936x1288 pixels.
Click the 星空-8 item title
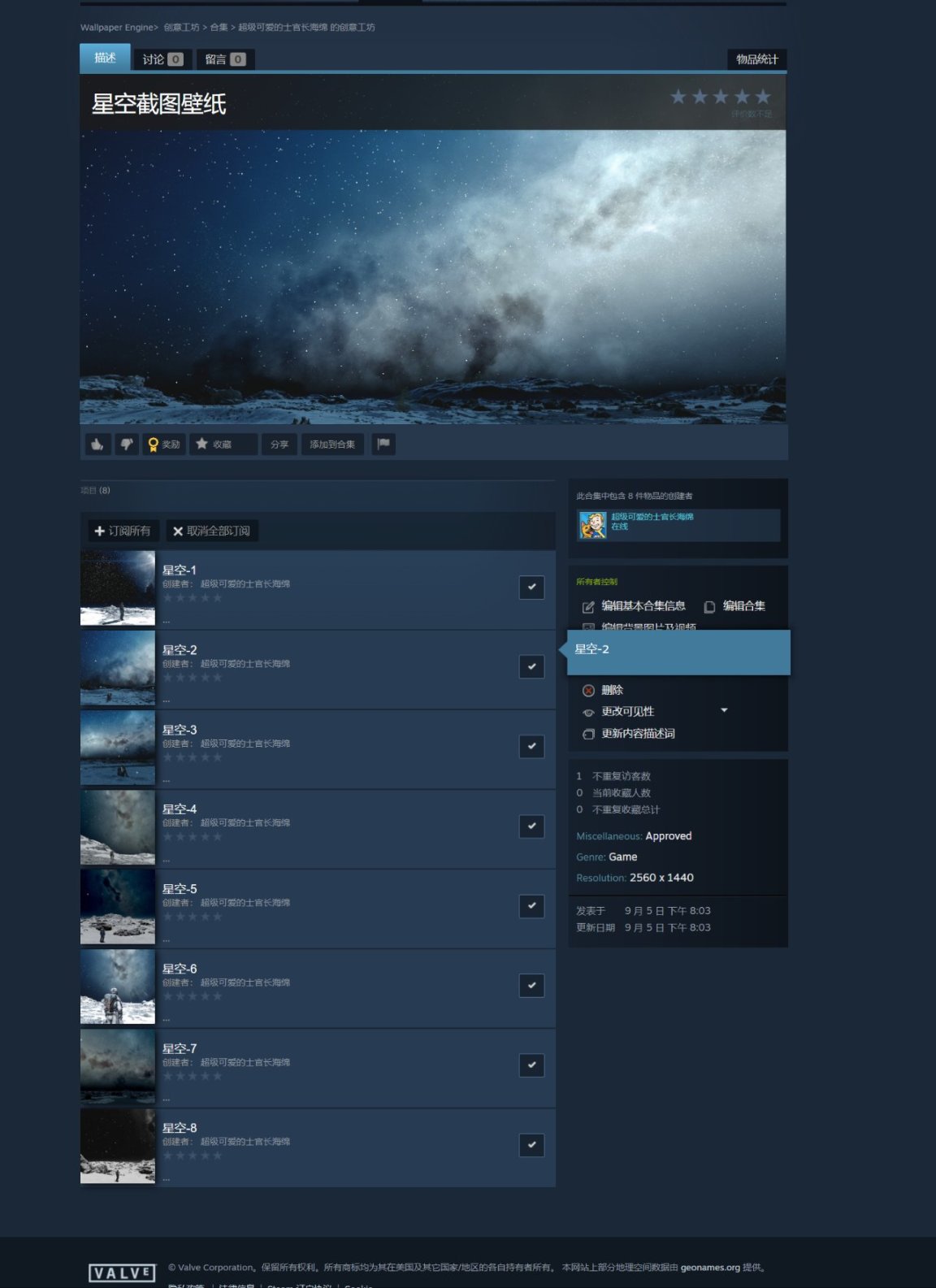(x=180, y=1128)
